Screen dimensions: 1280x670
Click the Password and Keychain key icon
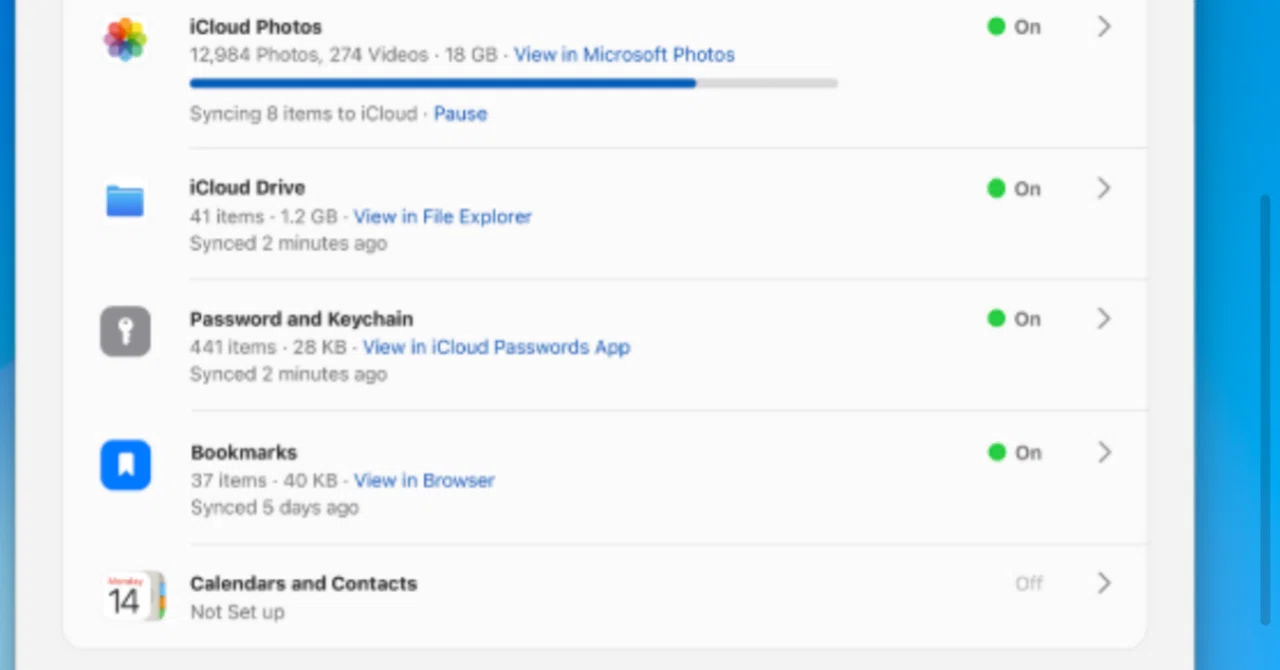click(125, 332)
